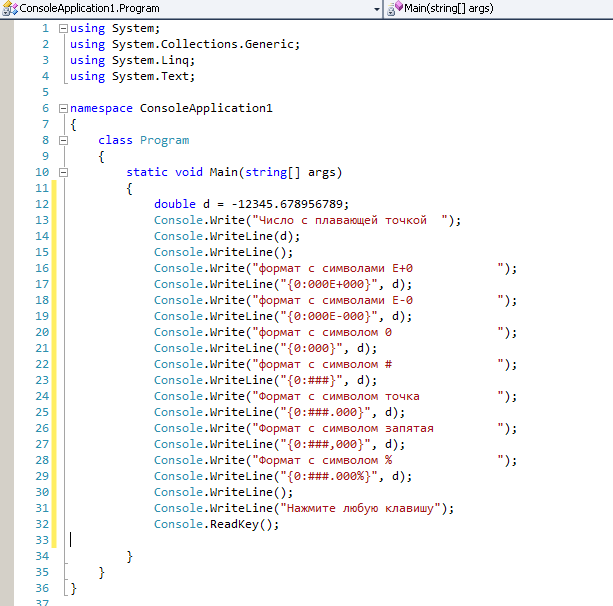Click the 'namespace' keyword on line 6
The image size is (613, 606).
101,109
